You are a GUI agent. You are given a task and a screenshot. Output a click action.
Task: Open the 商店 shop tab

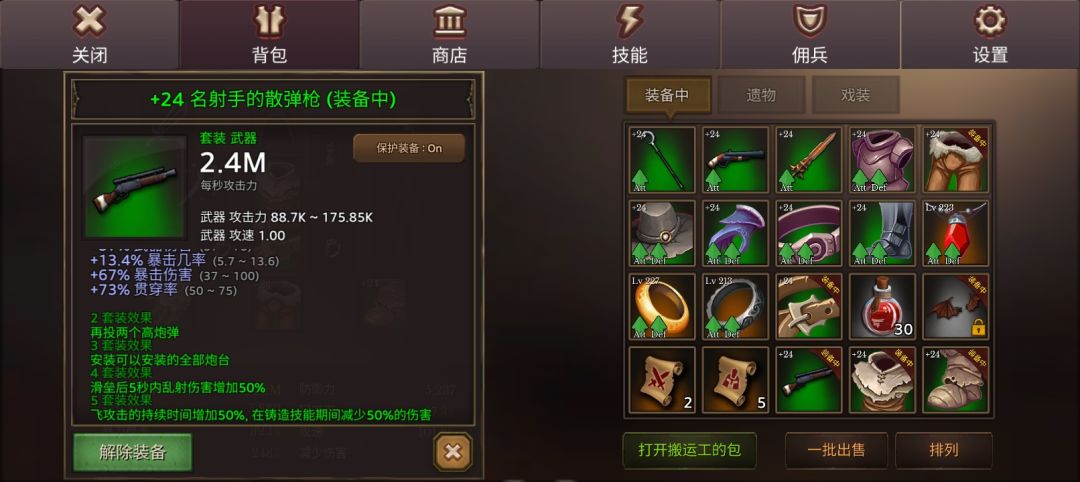pyautogui.click(x=449, y=34)
